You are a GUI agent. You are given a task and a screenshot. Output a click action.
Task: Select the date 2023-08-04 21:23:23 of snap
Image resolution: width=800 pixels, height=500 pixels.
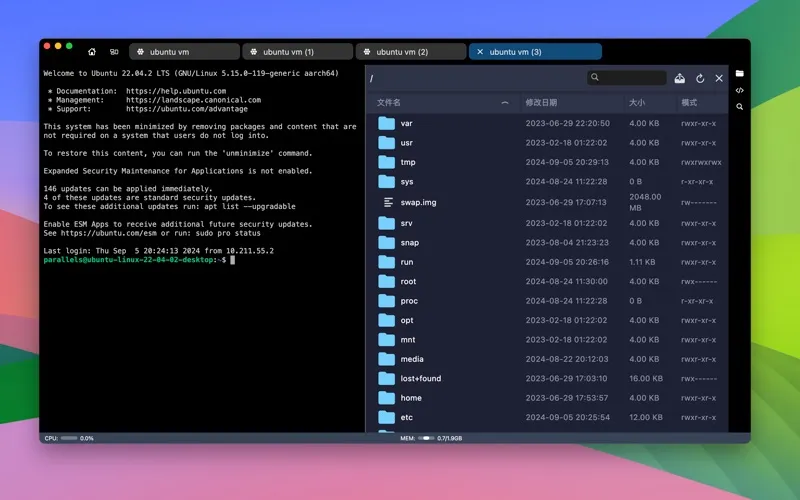click(x=566, y=242)
